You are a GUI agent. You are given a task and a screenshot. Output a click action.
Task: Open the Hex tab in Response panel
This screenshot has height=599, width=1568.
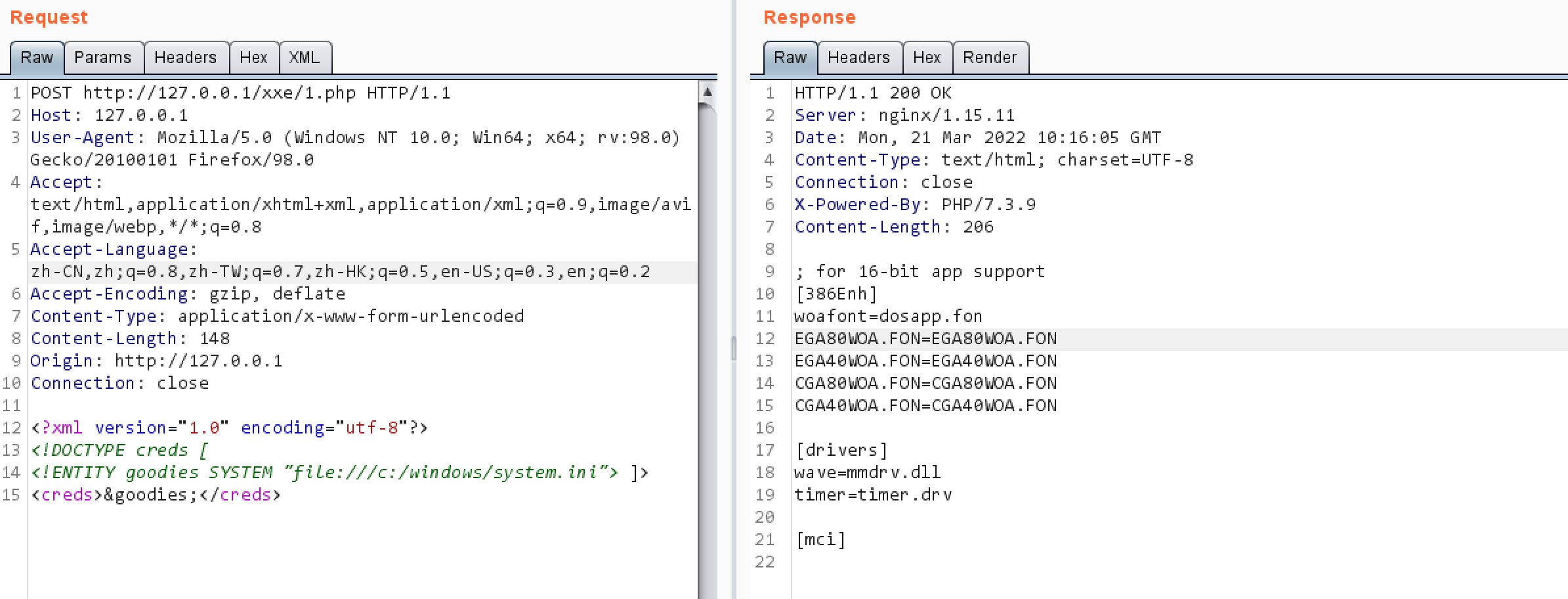click(x=927, y=58)
